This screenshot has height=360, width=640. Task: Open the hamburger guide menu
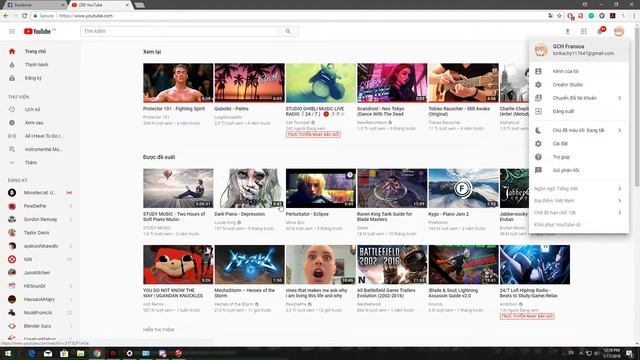point(12,31)
